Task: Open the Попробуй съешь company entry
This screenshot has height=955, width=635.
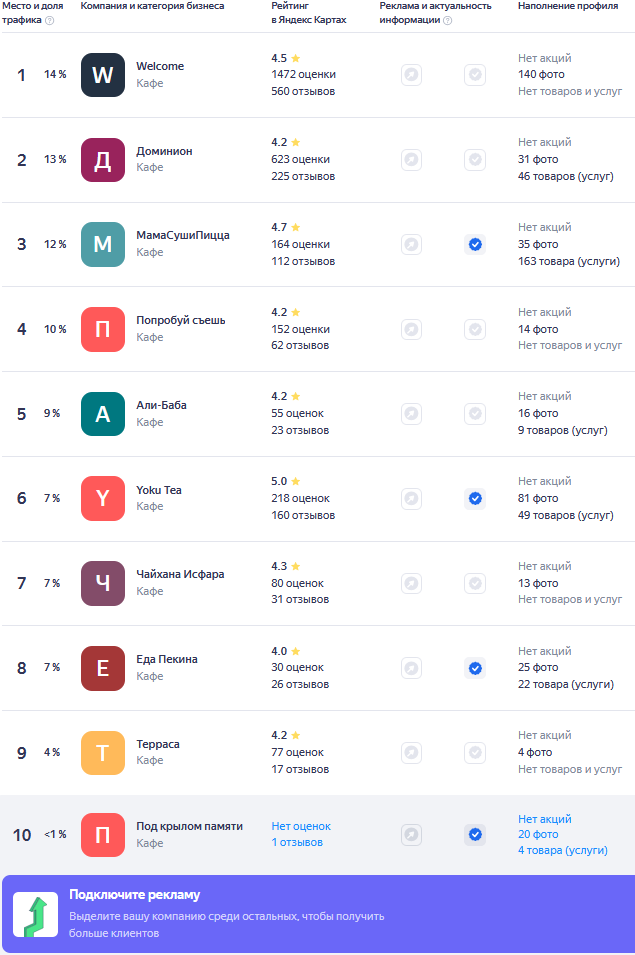Action: pos(180,321)
